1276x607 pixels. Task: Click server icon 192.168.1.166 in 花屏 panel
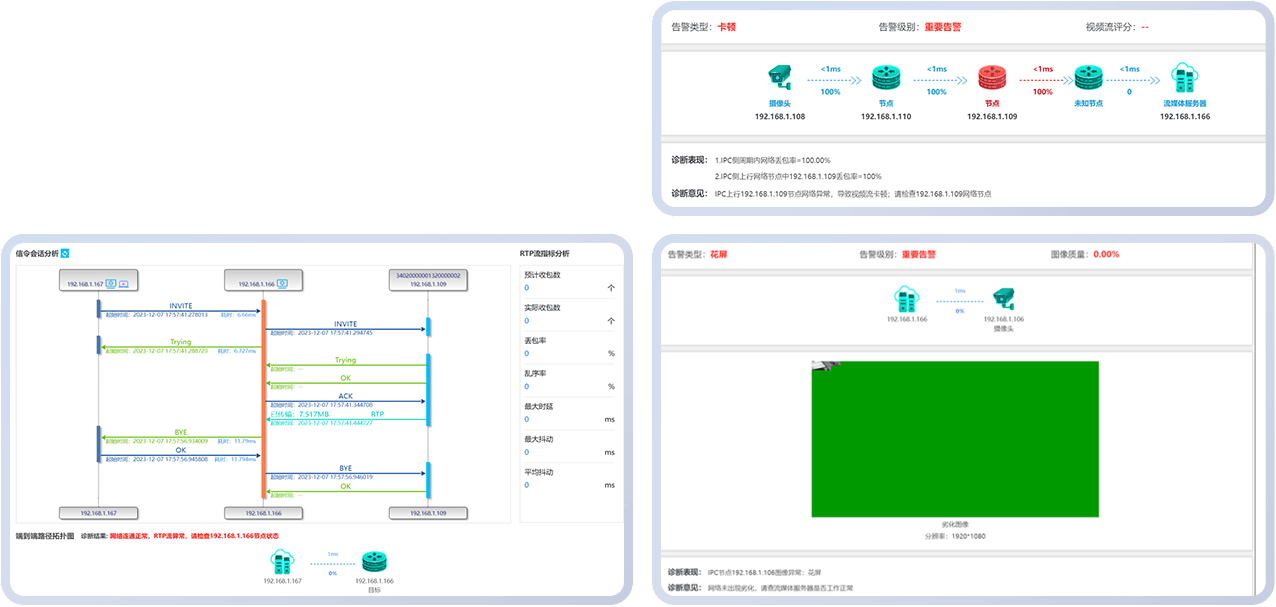click(x=905, y=297)
